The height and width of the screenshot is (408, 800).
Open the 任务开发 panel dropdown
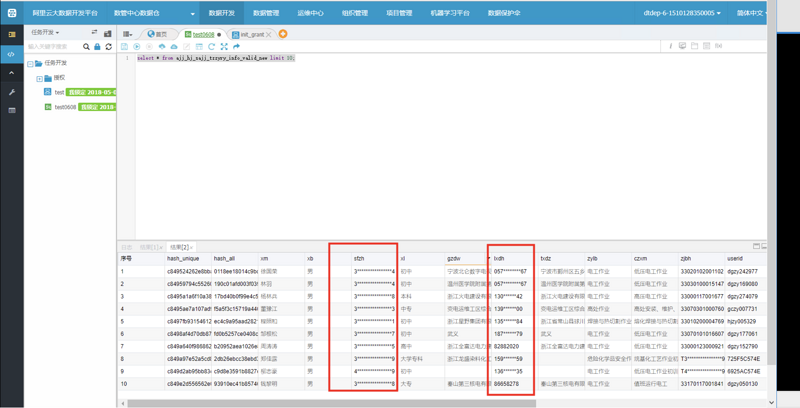(x=45, y=32)
